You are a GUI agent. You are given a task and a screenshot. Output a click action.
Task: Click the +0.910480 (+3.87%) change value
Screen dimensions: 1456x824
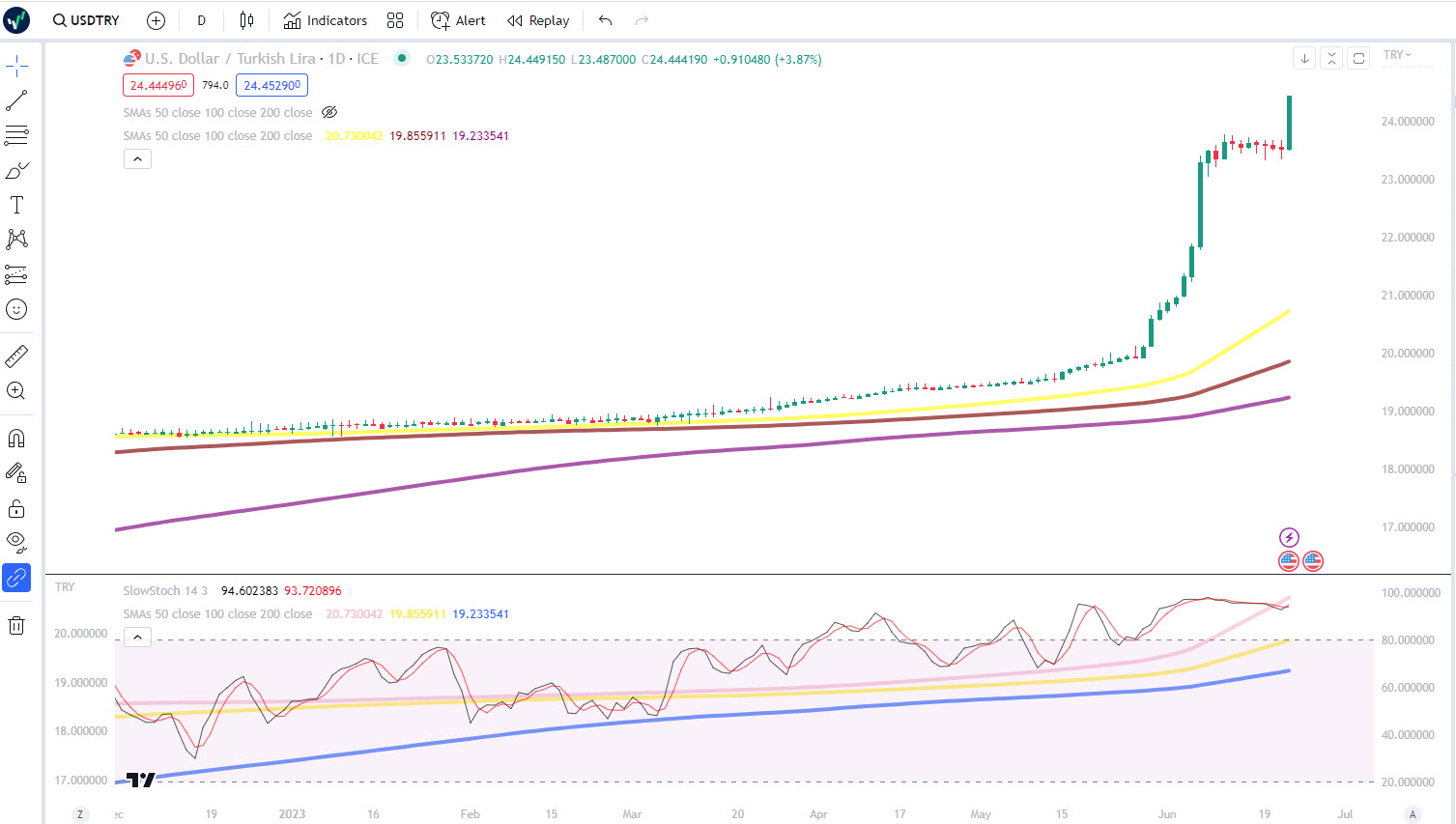[x=767, y=60]
